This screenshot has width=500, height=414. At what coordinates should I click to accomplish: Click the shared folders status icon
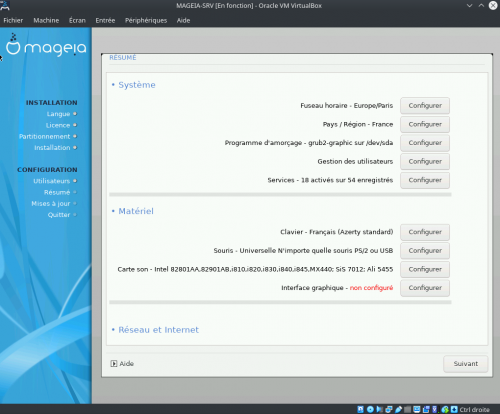click(407, 409)
